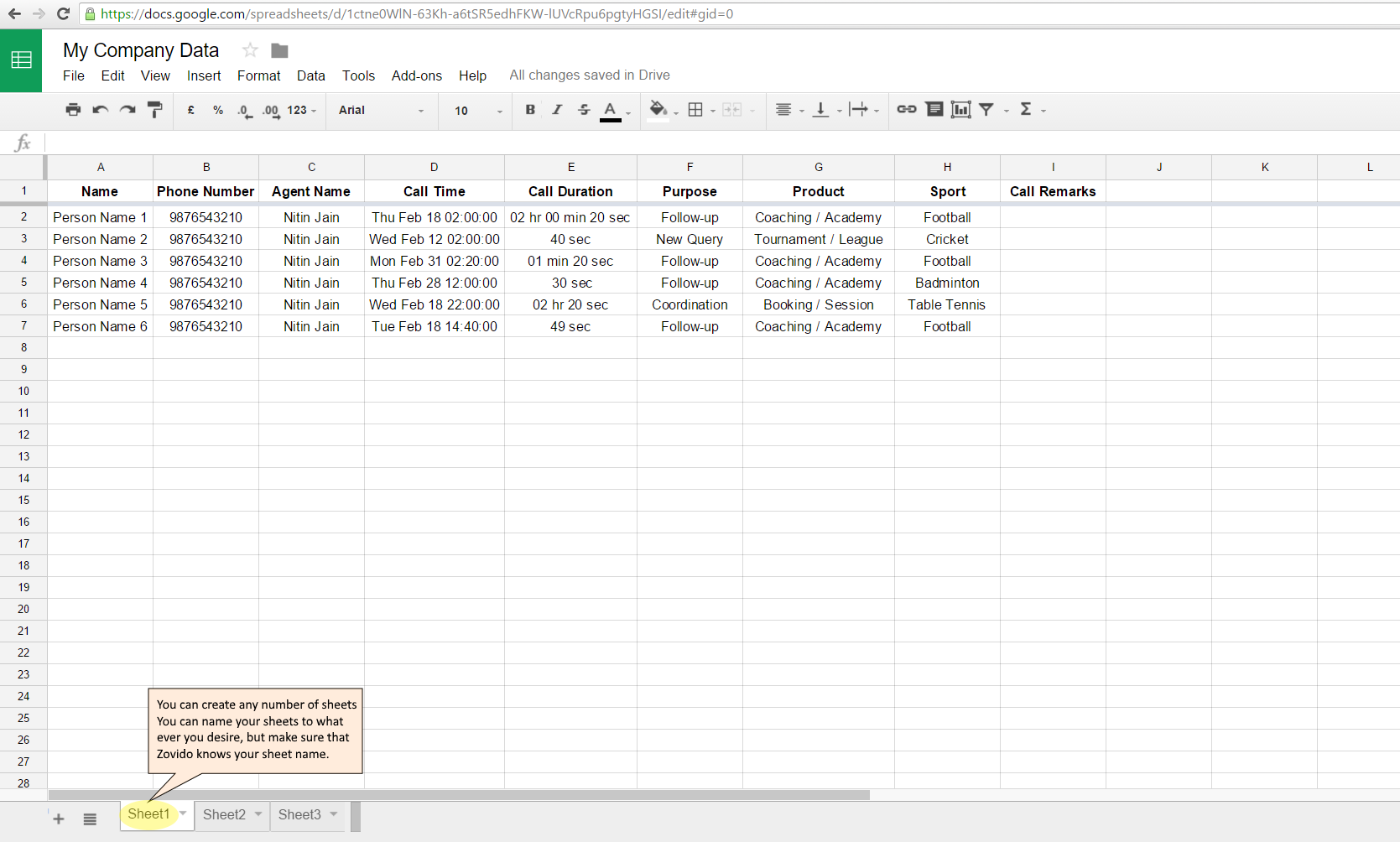
Task: Expand the Sheet2 tab dropdown arrow
Action: [x=258, y=814]
